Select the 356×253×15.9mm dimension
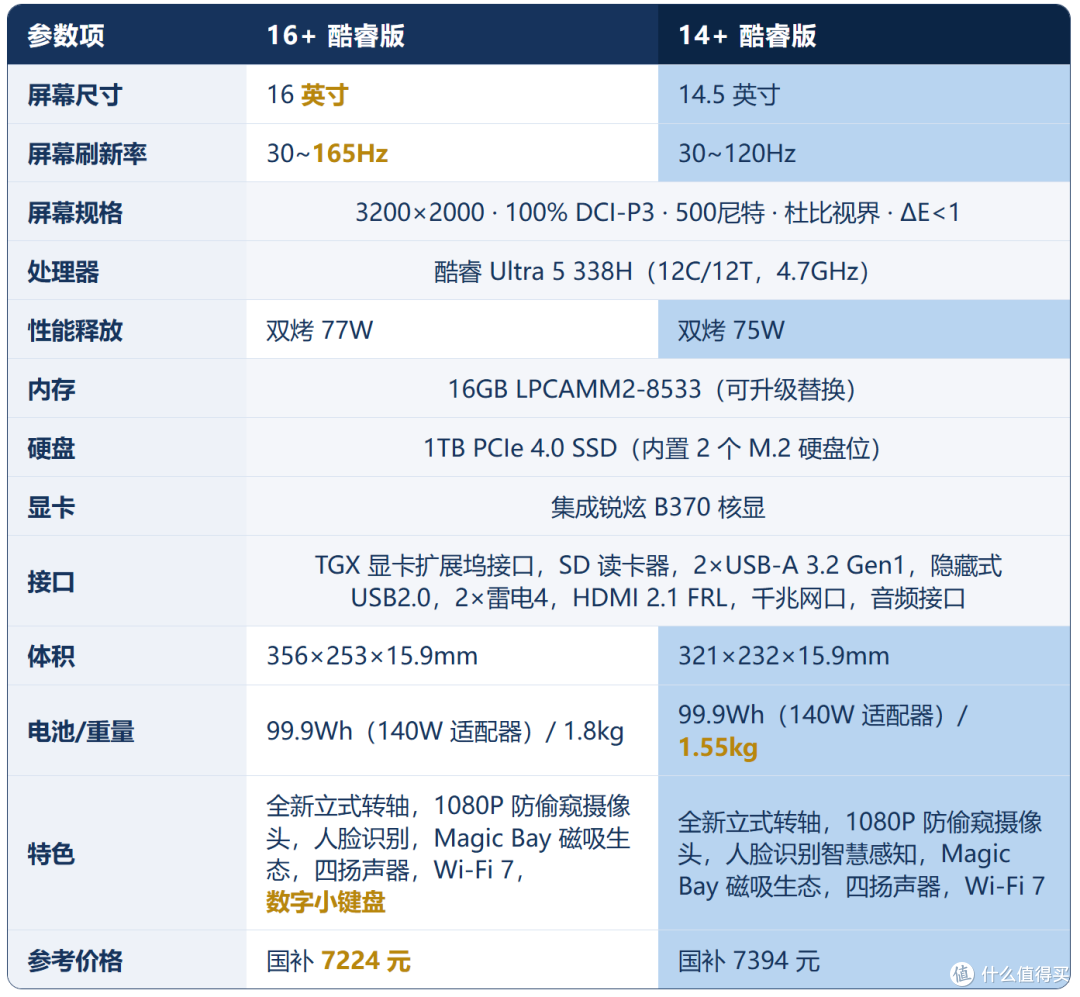1080x997 pixels. click(x=372, y=656)
